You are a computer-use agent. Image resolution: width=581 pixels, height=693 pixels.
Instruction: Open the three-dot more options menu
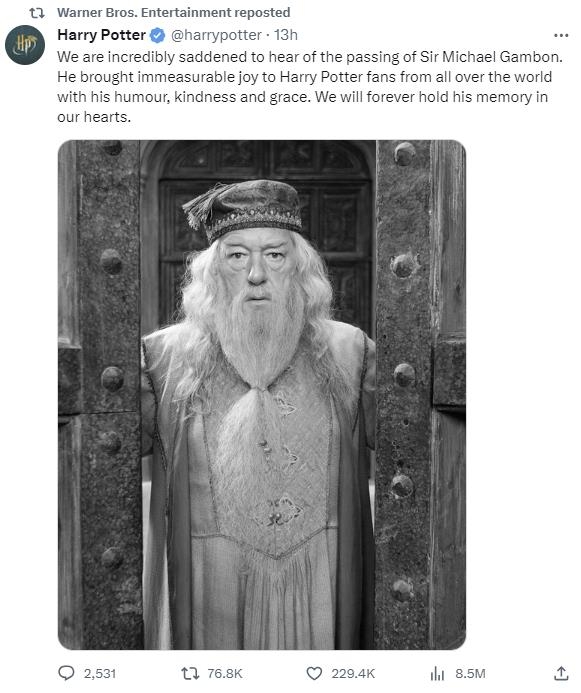[561, 35]
